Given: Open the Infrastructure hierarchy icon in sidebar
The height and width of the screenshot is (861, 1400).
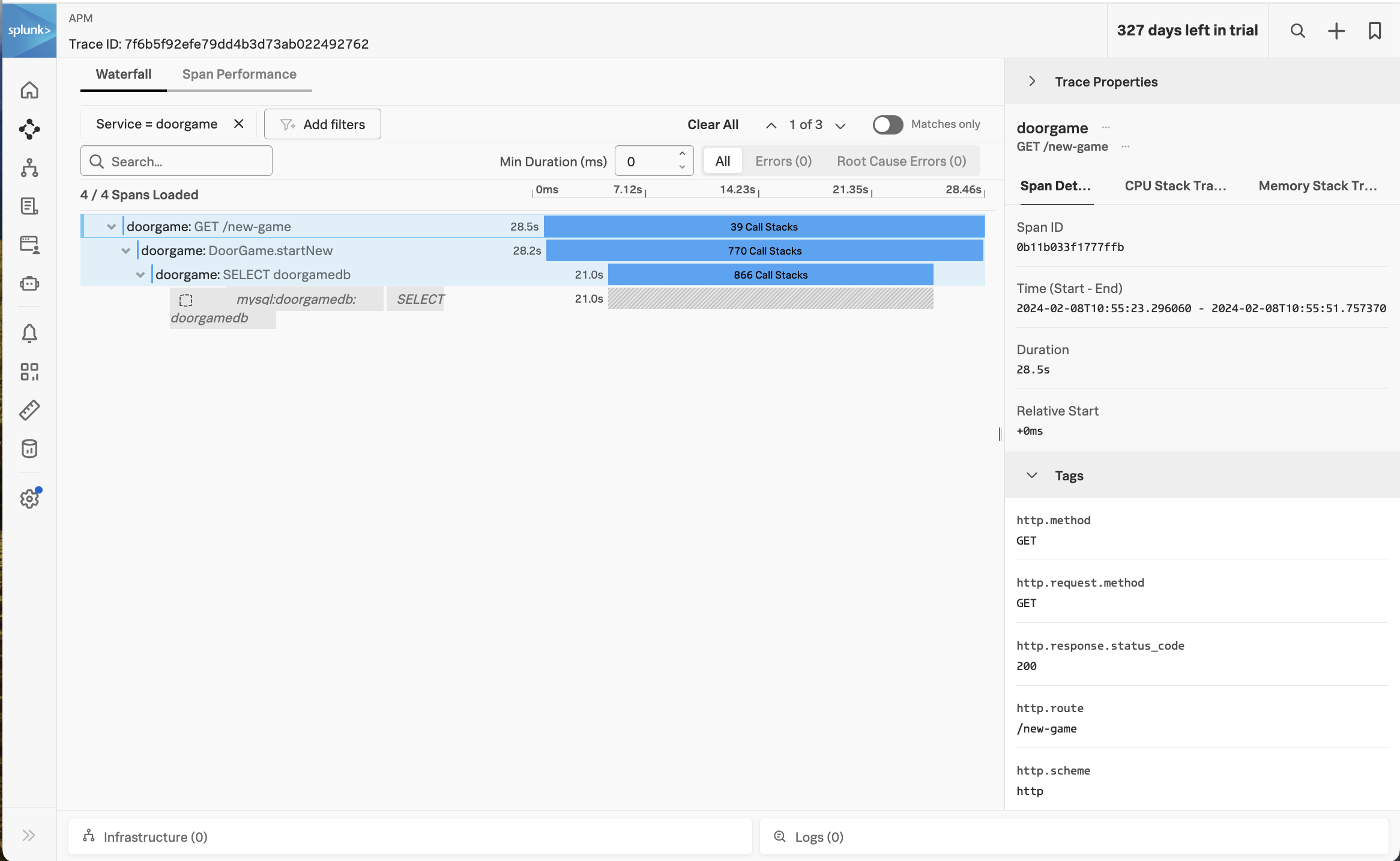Looking at the screenshot, I should click(29, 168).
